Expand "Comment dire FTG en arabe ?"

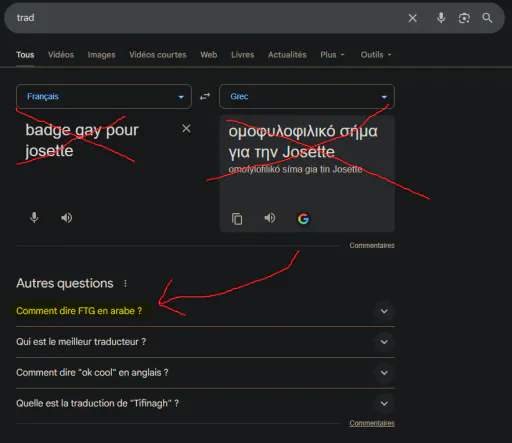(x=205, y=311)
